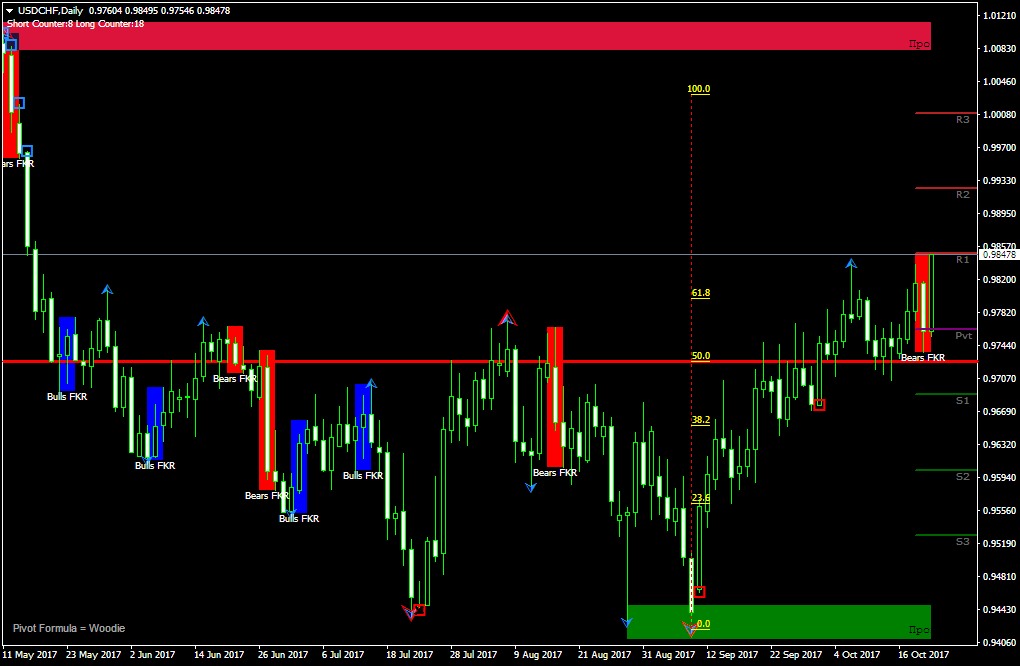This screenshot has width=1020, height=666.
Task: Click the 9 Aug 2017 date label
Action: tap(537, 654)
